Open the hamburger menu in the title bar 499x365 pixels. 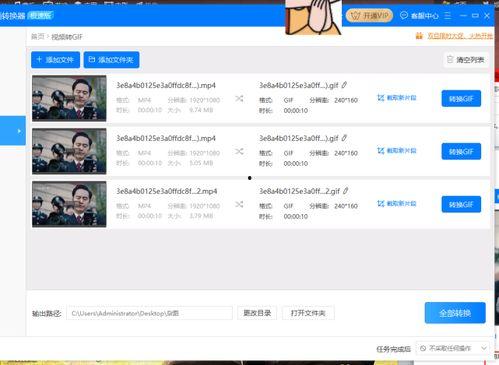point(448,15)
